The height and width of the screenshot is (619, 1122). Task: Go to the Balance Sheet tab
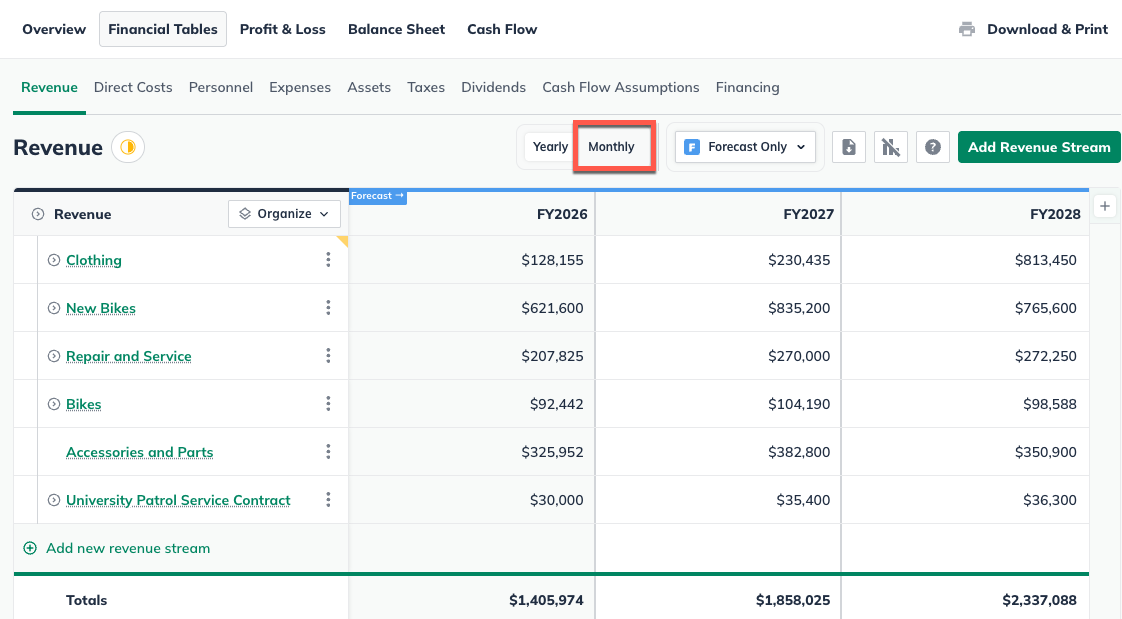pos(396,29)
